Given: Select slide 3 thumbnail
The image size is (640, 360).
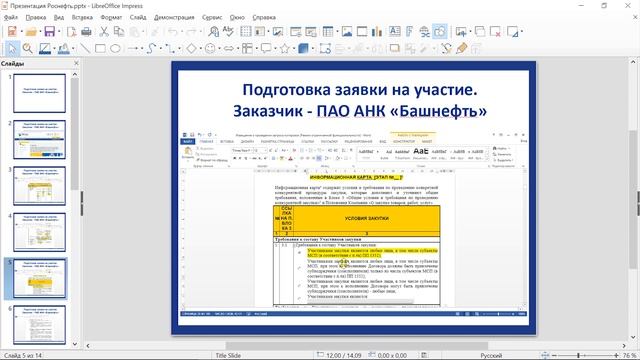Looking at the screenshot, I should click(x=39, y=186).
